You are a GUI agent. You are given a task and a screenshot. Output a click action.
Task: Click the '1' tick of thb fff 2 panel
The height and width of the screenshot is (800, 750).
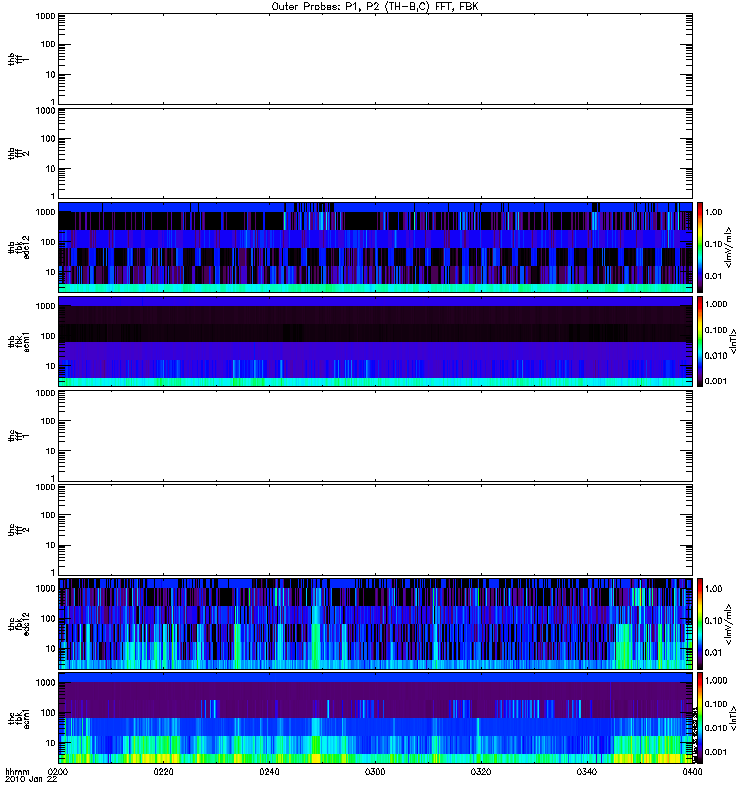53,196
